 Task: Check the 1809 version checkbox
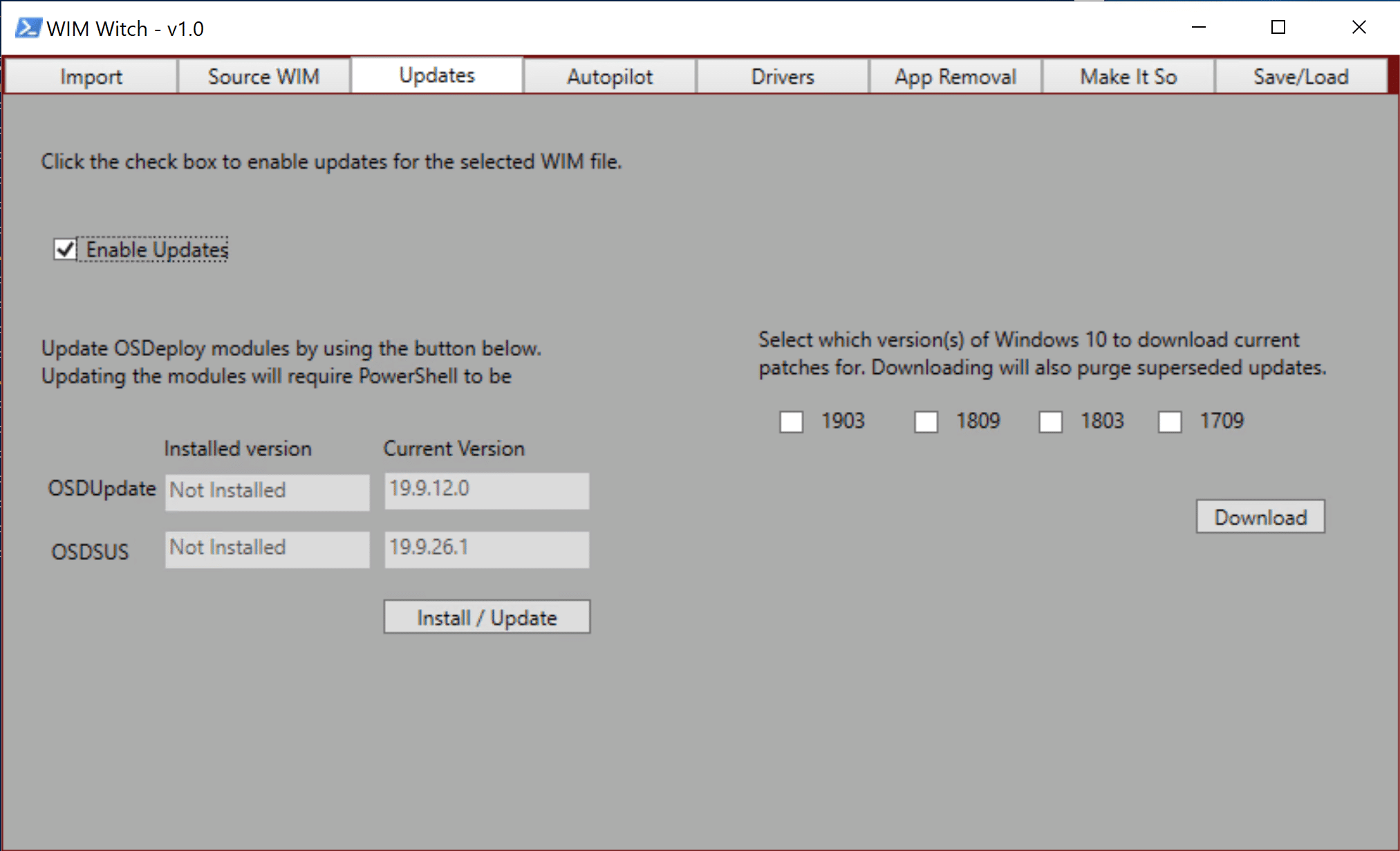pyautogui.click(x=926, y=421)
